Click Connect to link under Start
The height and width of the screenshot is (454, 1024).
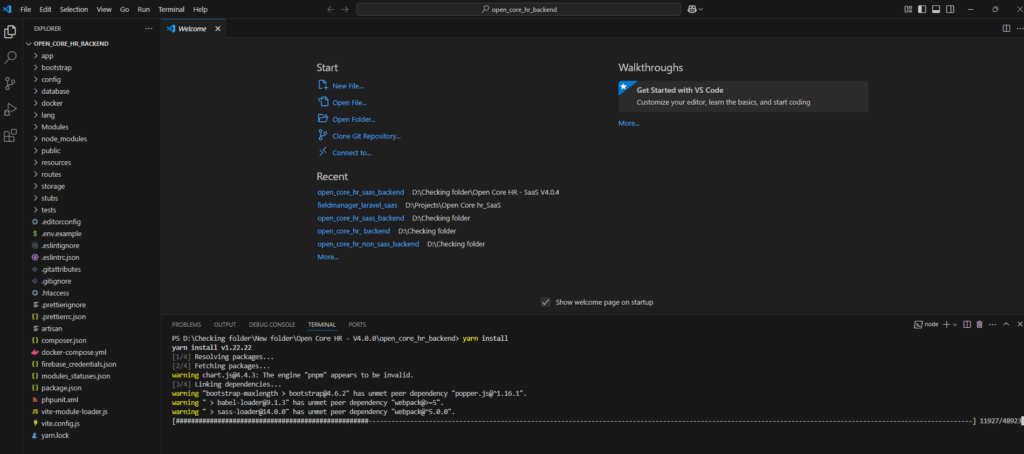point(351,153)
